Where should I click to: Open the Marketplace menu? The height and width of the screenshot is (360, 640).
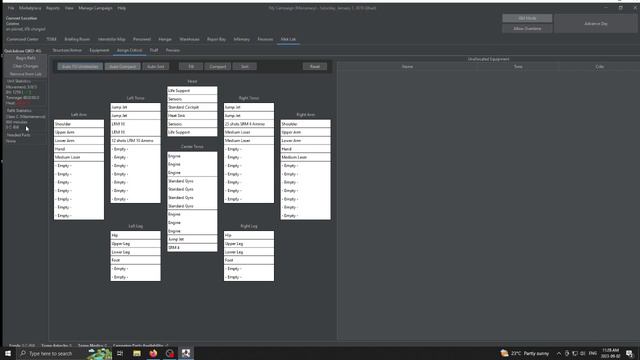click(x=30, y=8)
